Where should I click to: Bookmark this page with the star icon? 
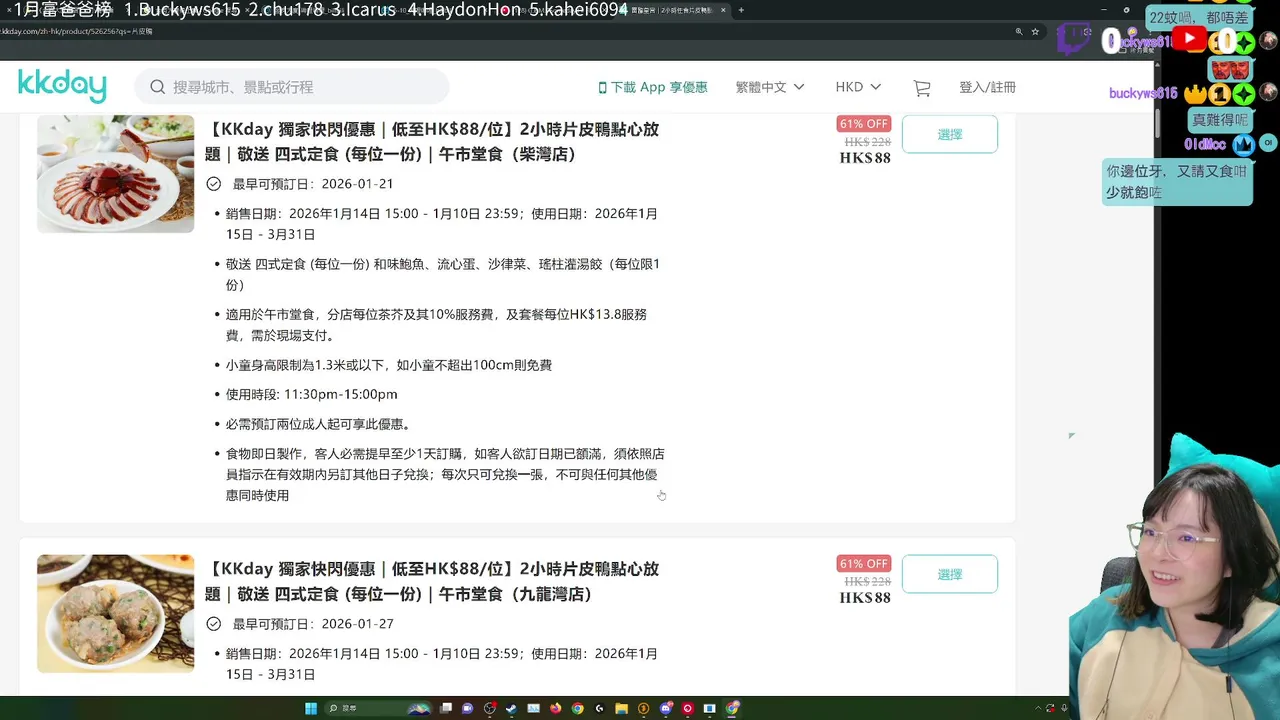point(1035,31)
